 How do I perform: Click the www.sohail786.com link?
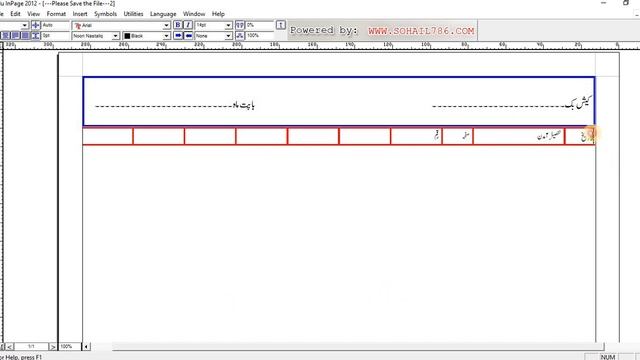(x=421, y=31)
